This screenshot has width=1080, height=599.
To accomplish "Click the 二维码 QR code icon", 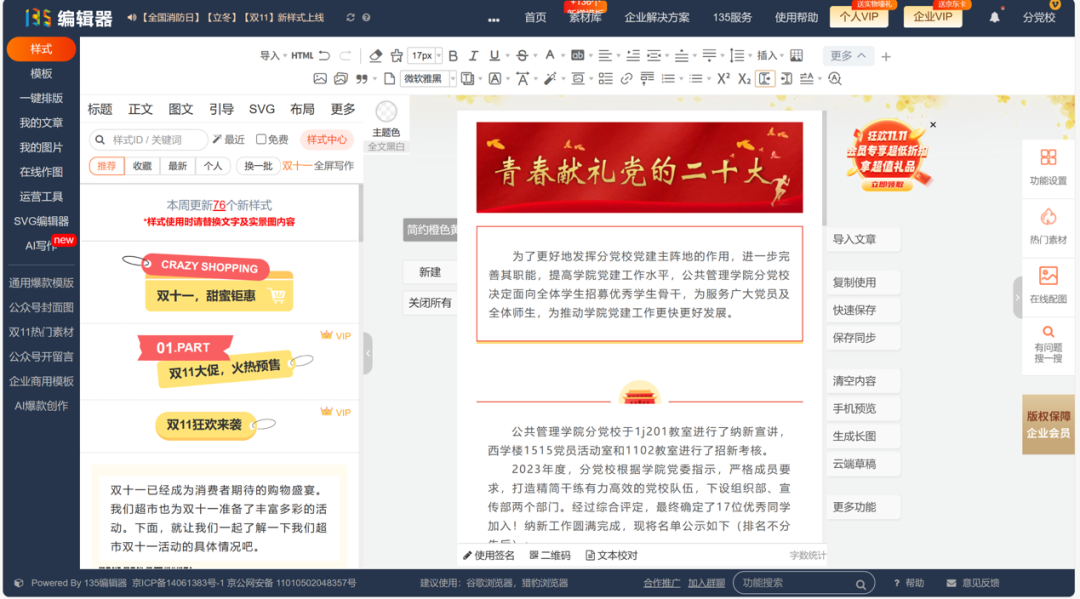I will pyautogui.click(x=549, y=556).
